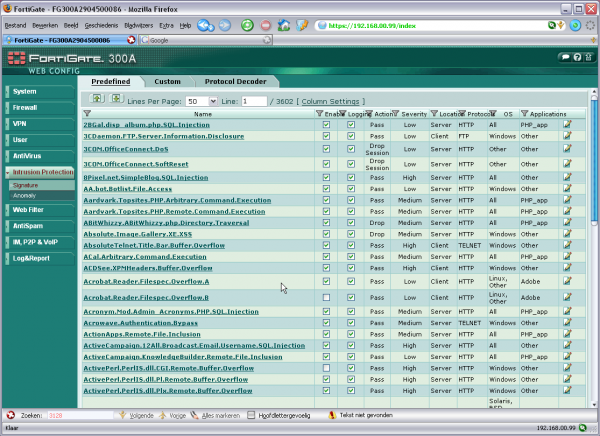
Task: Open Column Settings link
Action: (x=330, y=101)
